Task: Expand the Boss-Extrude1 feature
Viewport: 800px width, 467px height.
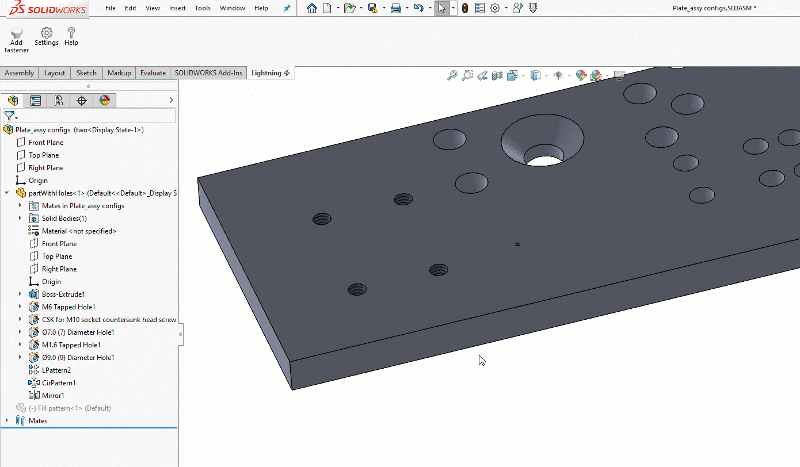Action: click(x=20, y=294)
